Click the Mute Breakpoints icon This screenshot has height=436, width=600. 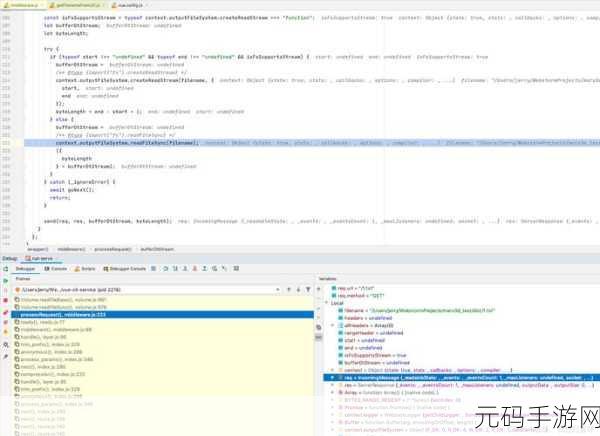click(x=5, y=323)
